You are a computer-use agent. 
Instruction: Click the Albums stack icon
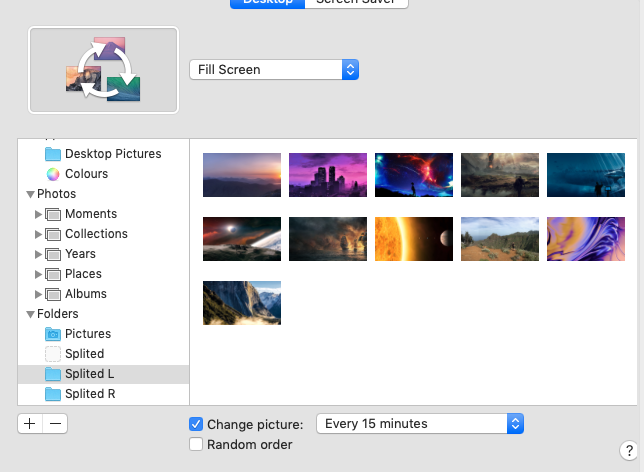53,294
